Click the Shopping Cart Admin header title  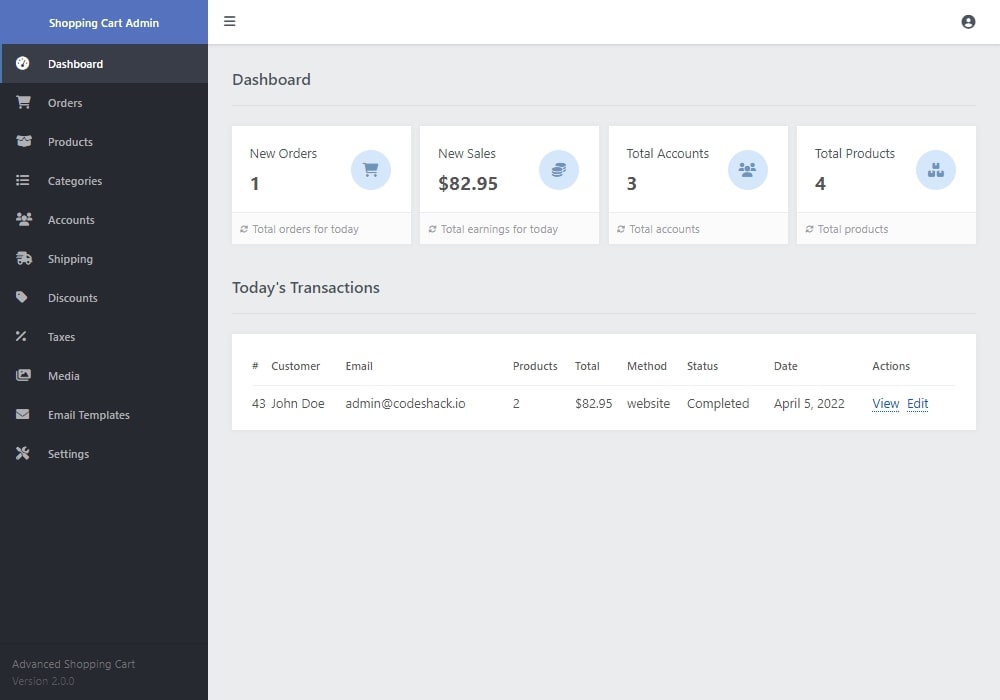pyautogui.click(x=104, y=23)
